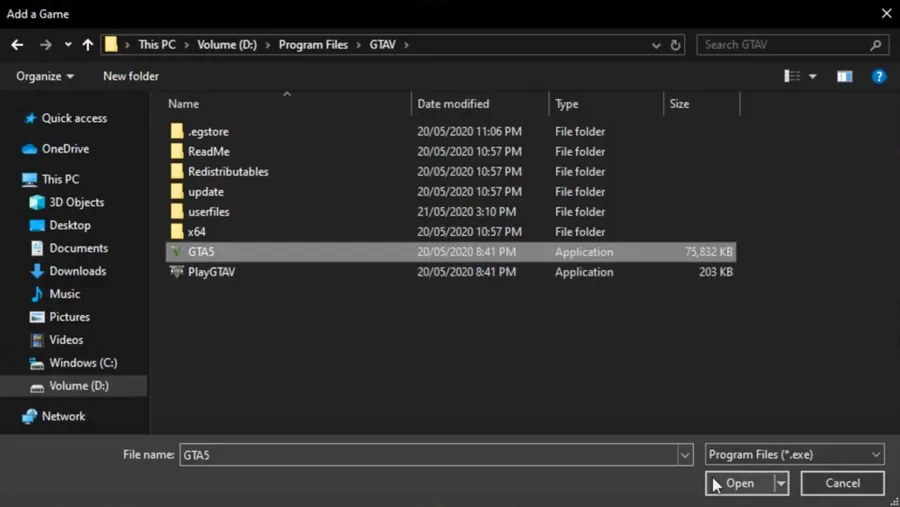Close the Add a Game dialog

point(886,13)
